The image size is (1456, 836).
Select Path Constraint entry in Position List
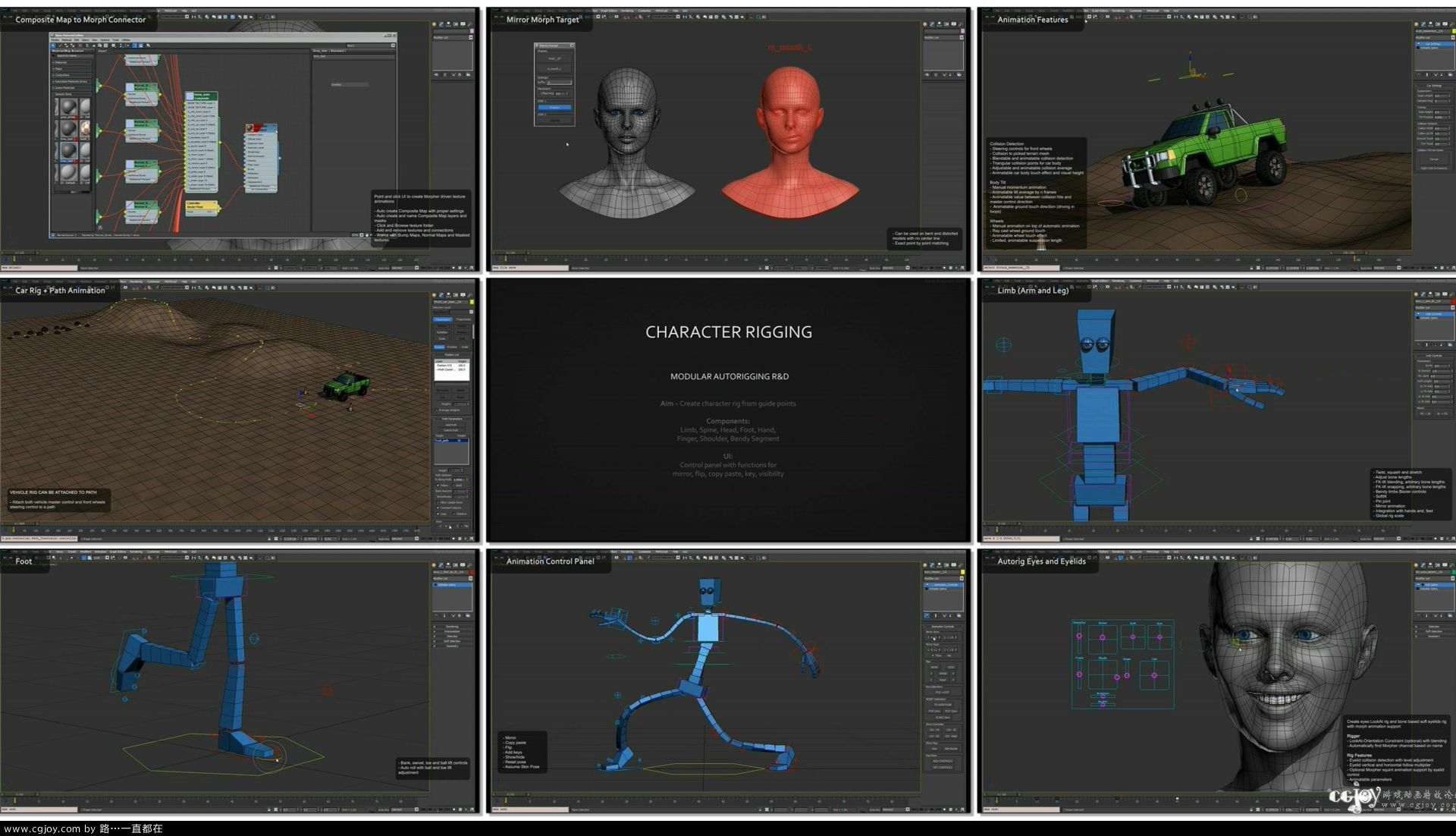click(444, 369)
